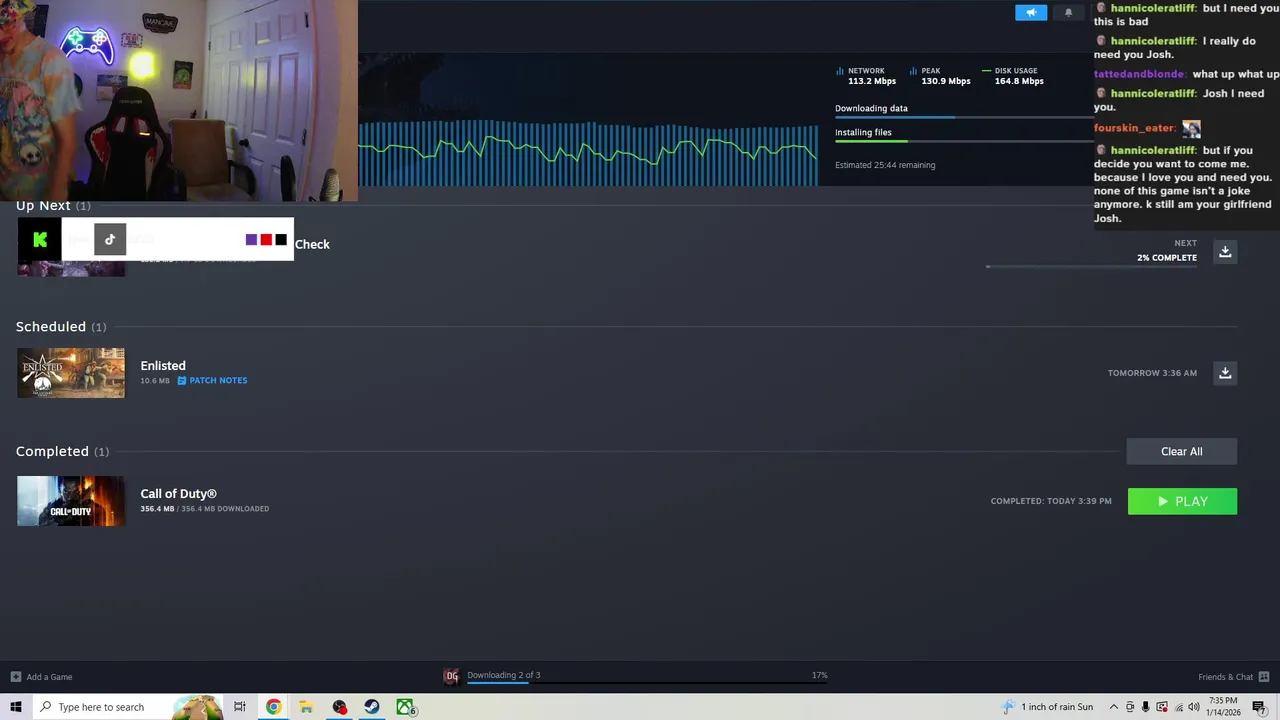Open the Xbox app from the taskbar

tap(405, 707)
